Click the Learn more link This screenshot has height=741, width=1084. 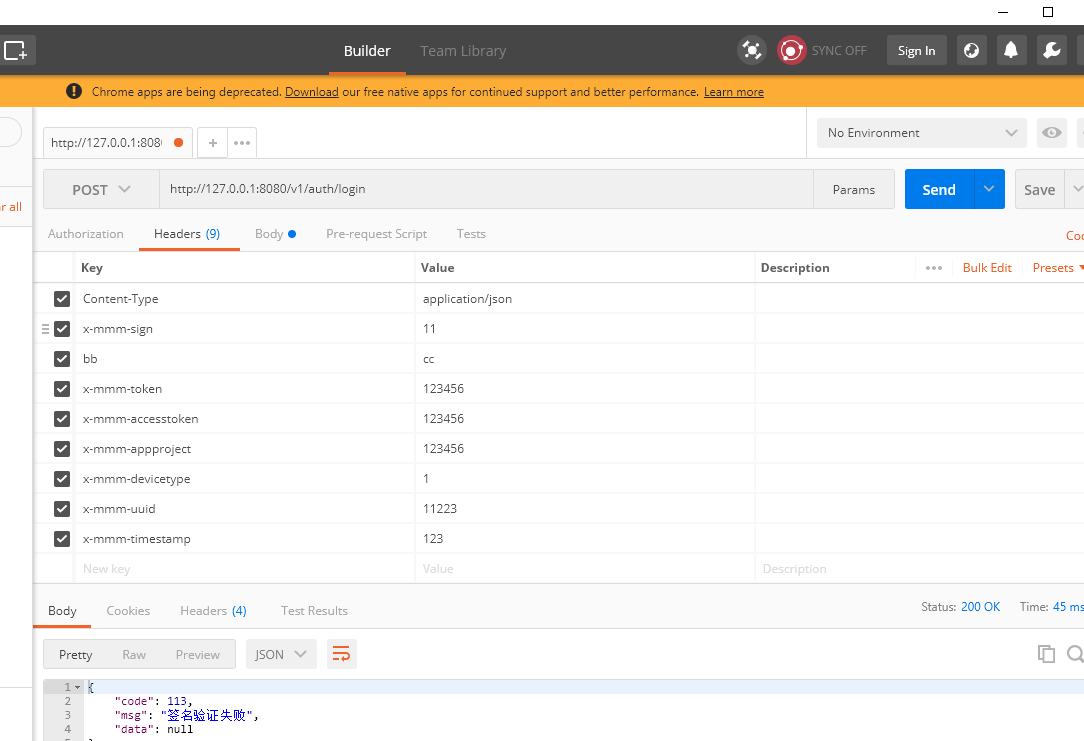pyautogui.click(x=733, y=91)
